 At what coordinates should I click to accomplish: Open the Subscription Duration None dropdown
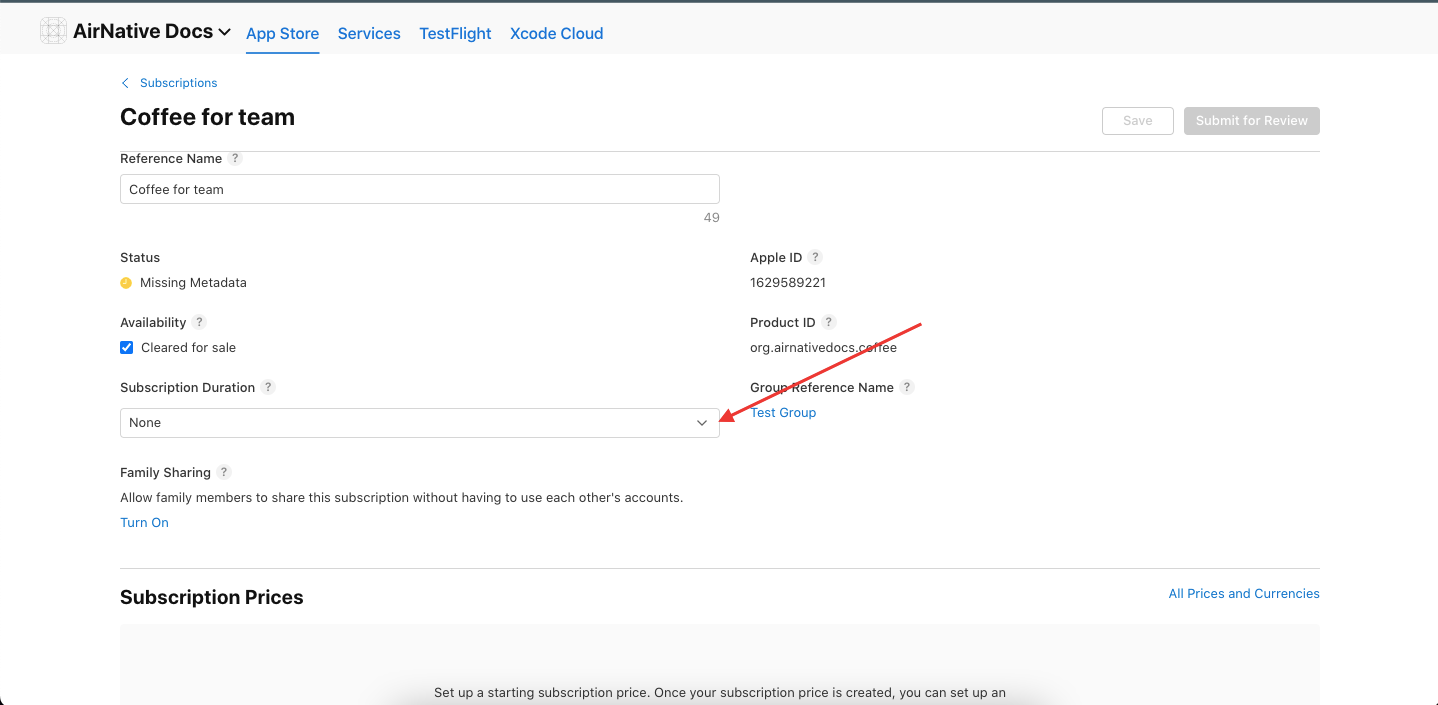coord(420,423)
